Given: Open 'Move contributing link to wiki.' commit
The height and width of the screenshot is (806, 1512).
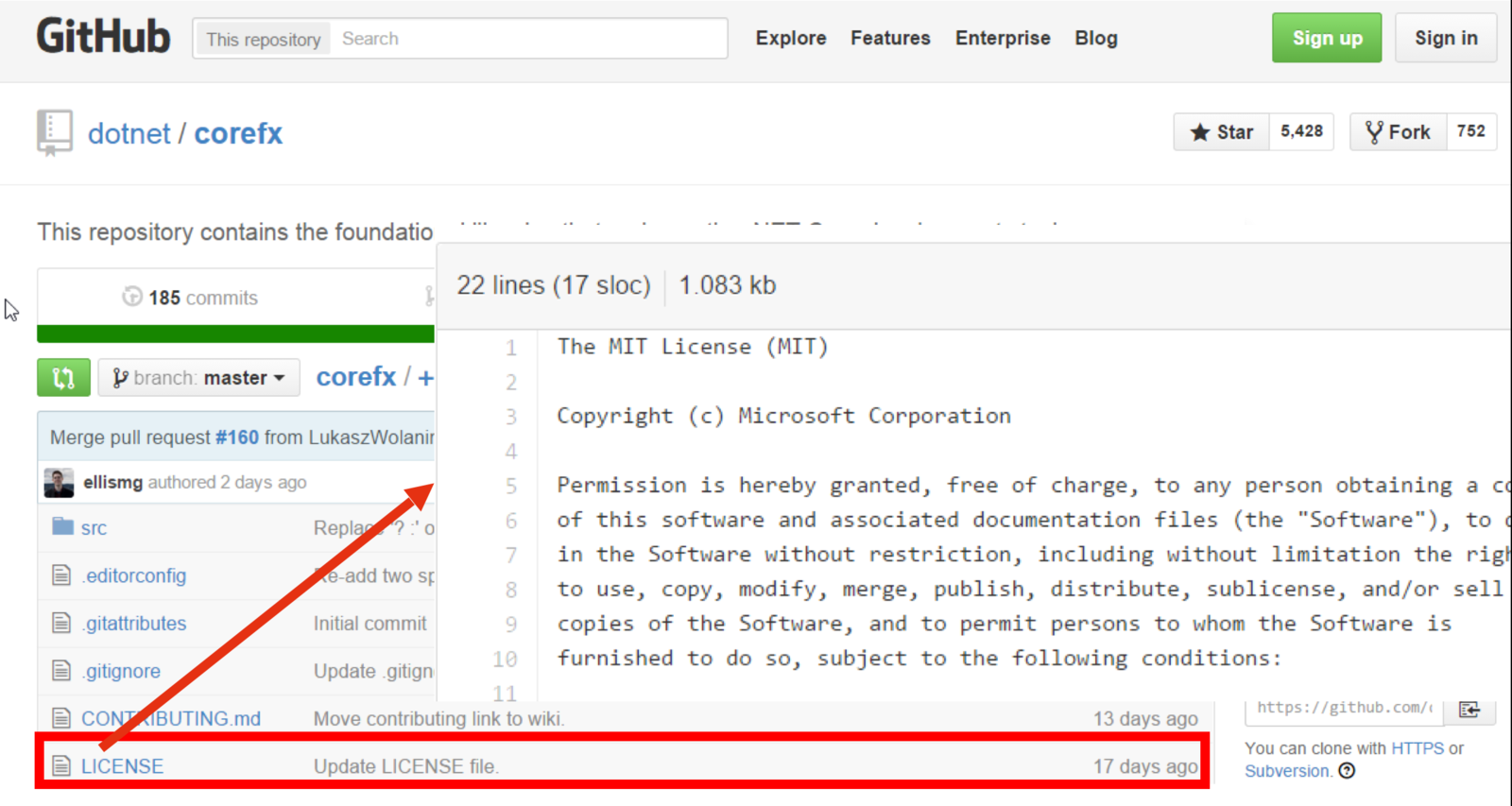Looking at the screenshot, I should point(438,719).
